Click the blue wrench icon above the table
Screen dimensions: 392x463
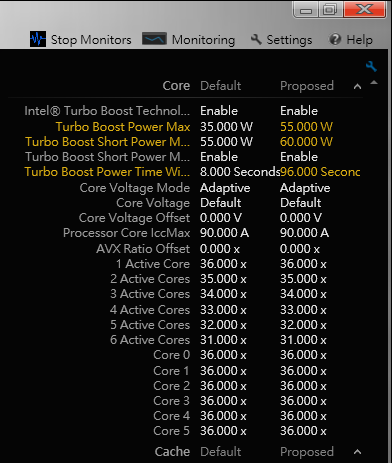click(371, 66)
